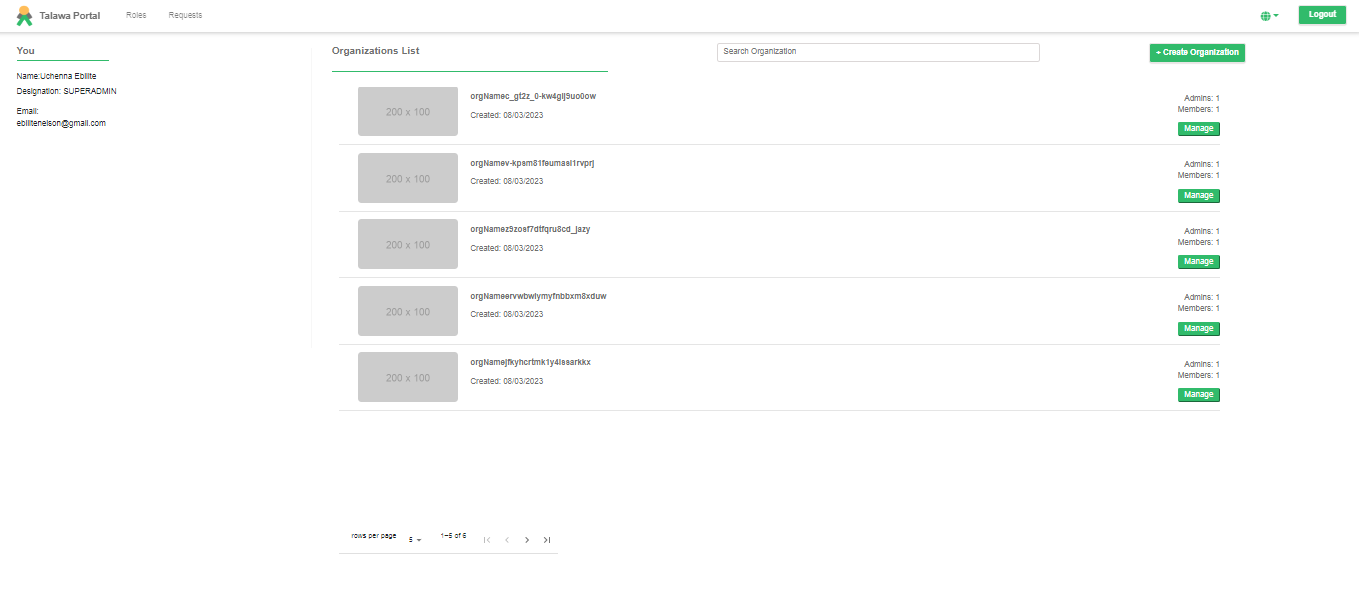The image size is (1359, 590).
Task: Click Members count for orgNamev-kpsm organization
Action: pos(1198,175)
